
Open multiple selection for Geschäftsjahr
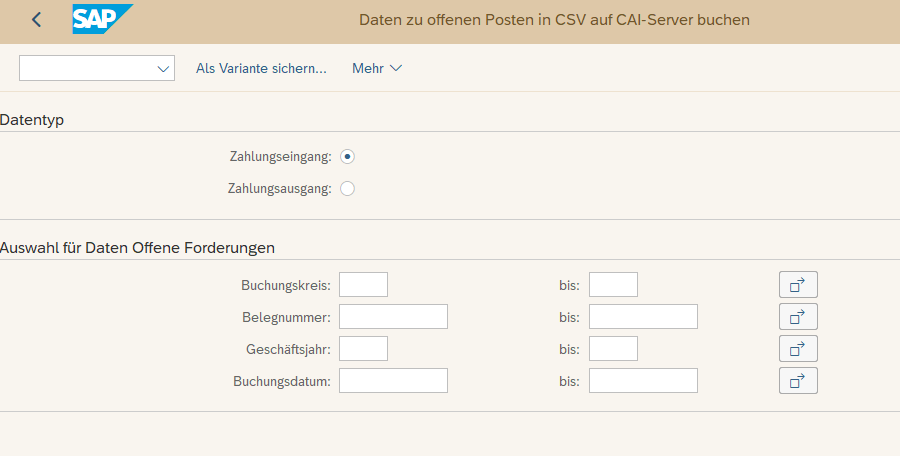click(798, 349)
